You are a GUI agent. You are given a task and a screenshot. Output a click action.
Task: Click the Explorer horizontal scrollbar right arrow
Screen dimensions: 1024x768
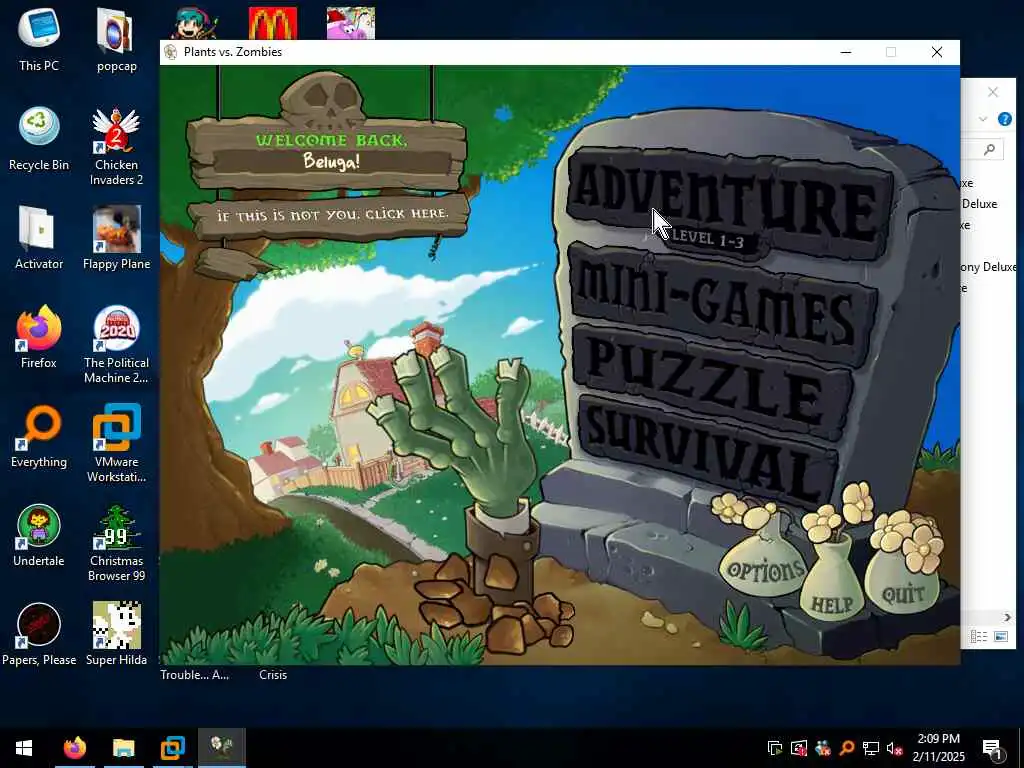(1007, 617)
